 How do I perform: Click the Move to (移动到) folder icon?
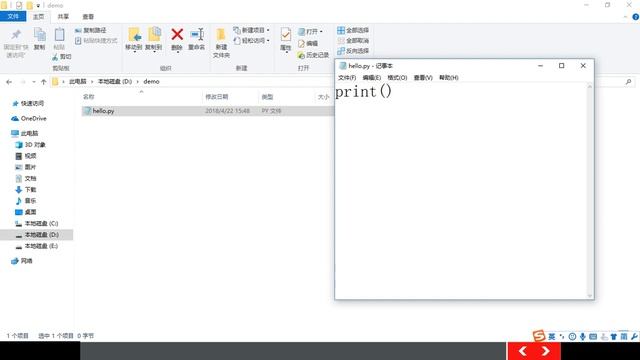point(134,35)
